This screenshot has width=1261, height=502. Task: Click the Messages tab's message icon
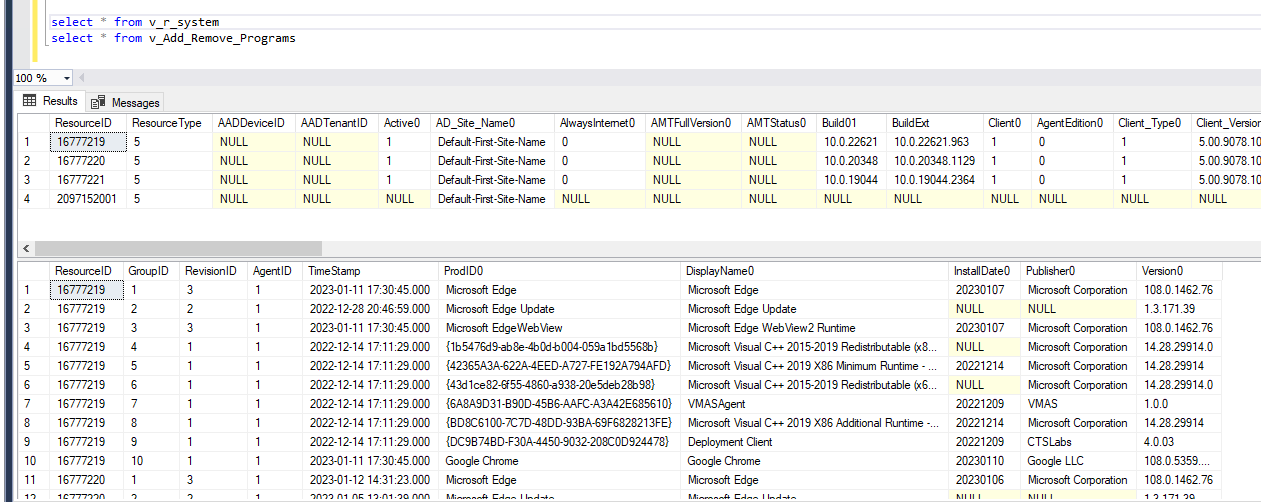coord(98,102)
